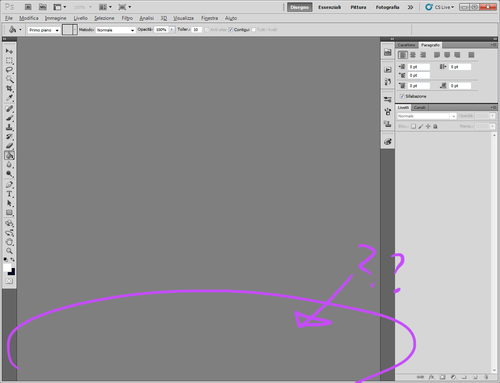Select the Hand tool
Viewport: 500px width, 383px height.
9,242
